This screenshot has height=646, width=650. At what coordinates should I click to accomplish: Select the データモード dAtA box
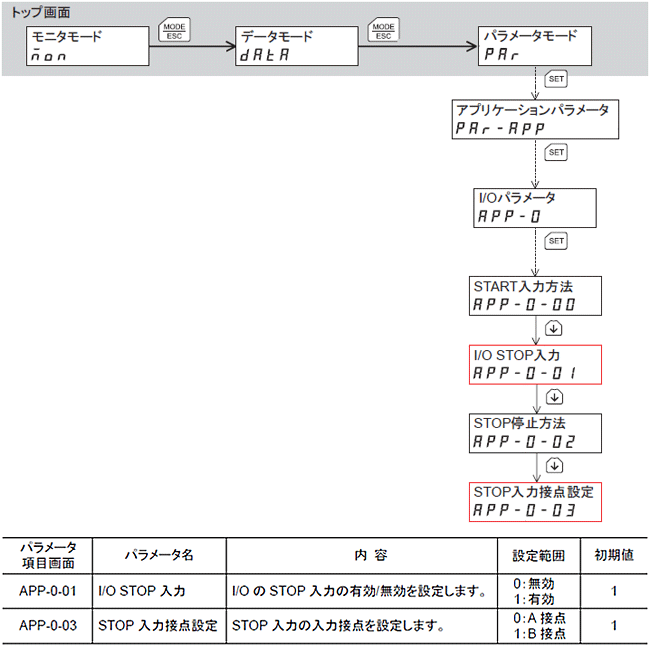pos(297,46)
